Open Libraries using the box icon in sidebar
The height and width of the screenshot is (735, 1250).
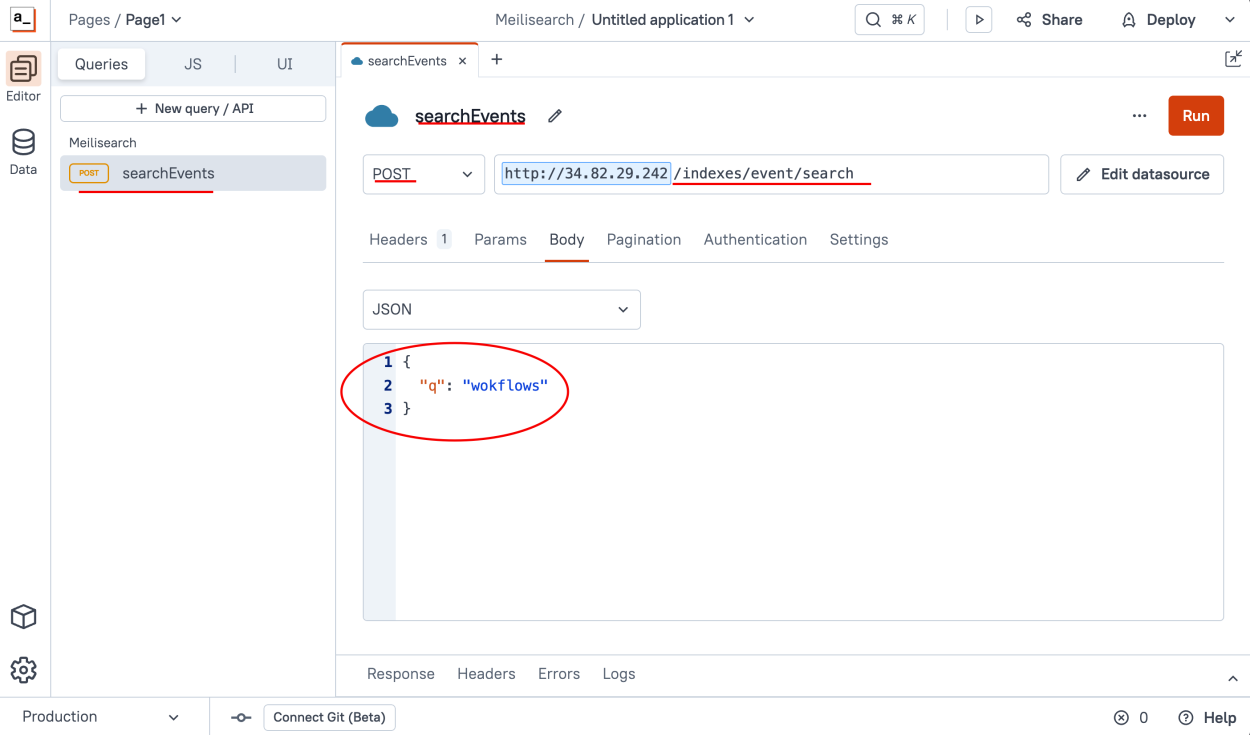(x=23, y=617)
